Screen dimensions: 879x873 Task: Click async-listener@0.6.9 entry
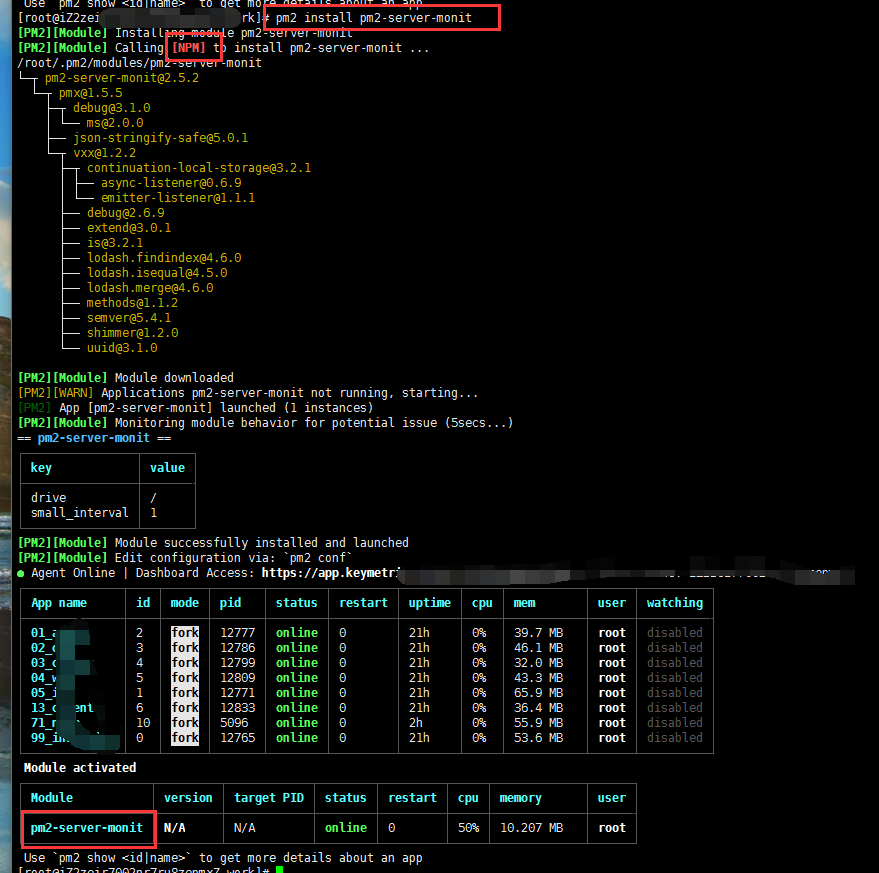pyautogui.click(x=171, y=183)
